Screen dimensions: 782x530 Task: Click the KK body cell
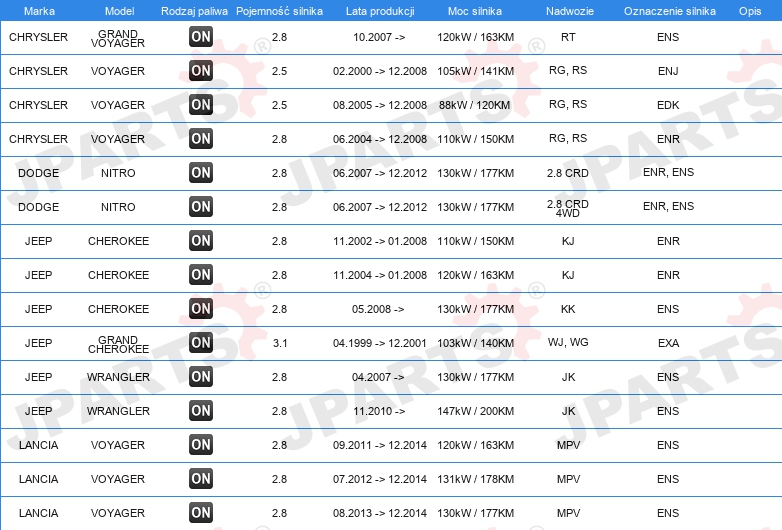click(x=568, y=309)
